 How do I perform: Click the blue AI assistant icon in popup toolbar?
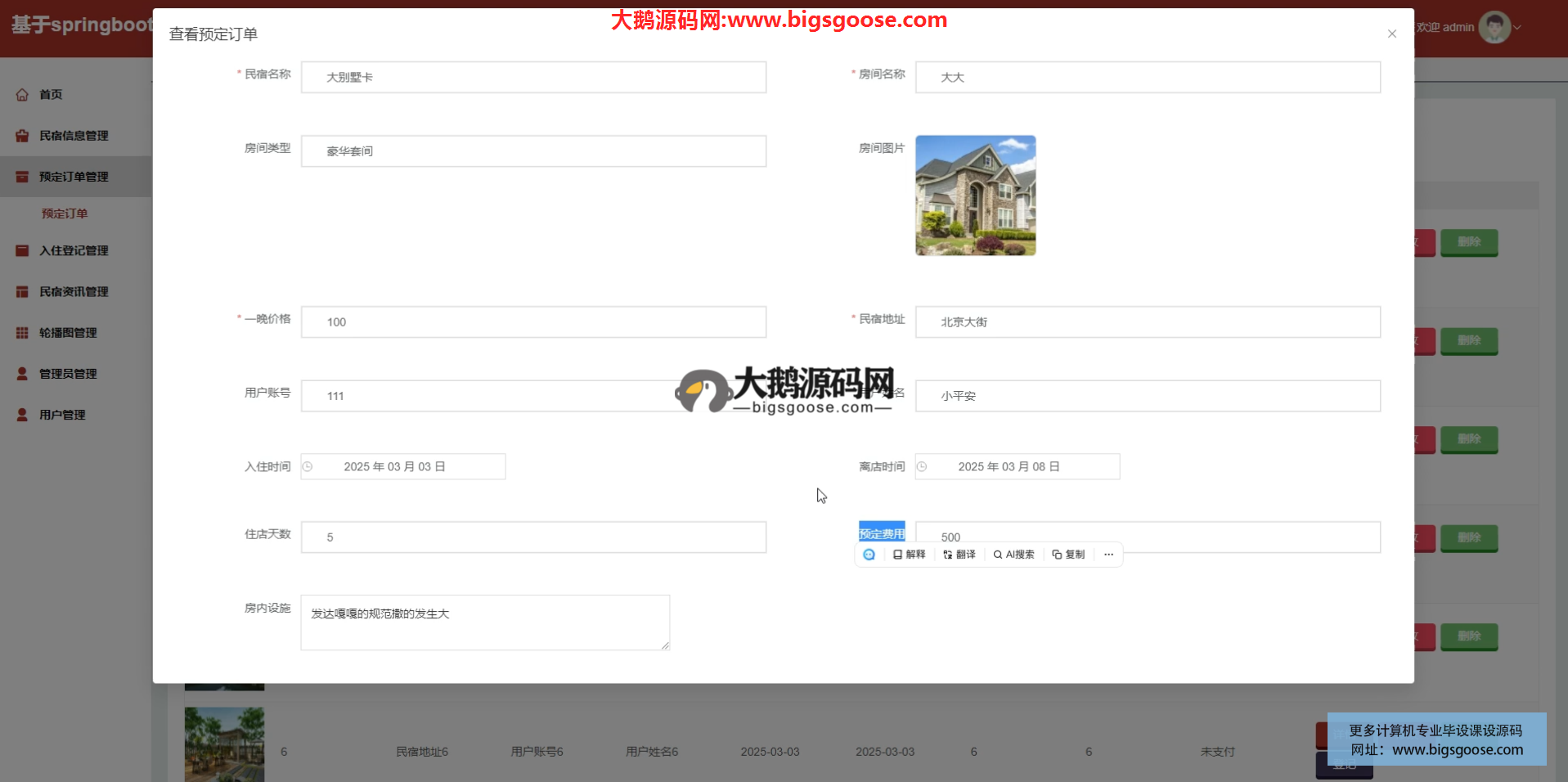(869, 555)
